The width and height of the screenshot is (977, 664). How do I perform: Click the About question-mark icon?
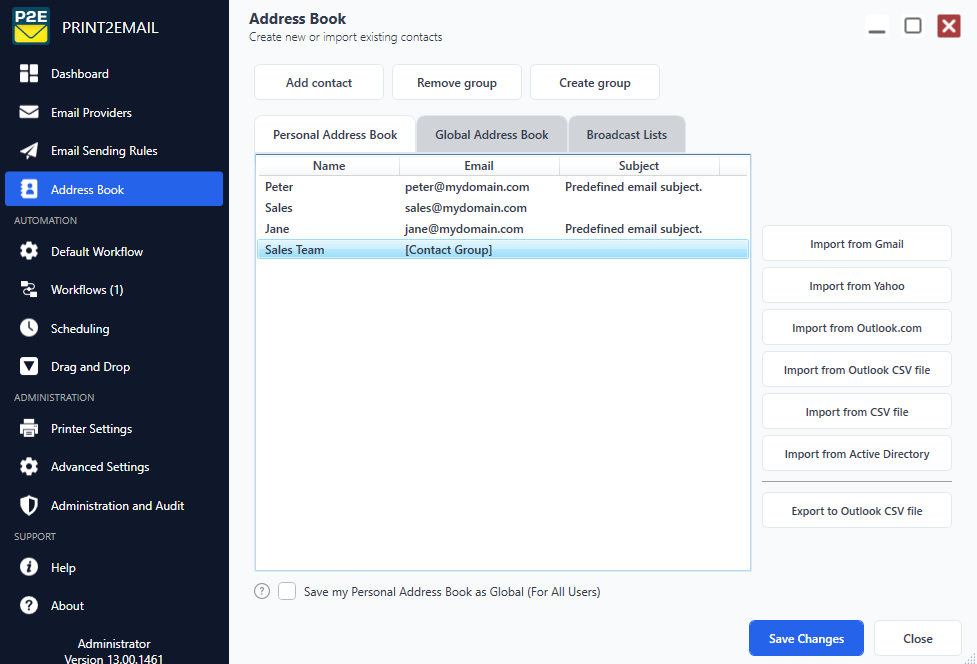[x=29, y=605]
